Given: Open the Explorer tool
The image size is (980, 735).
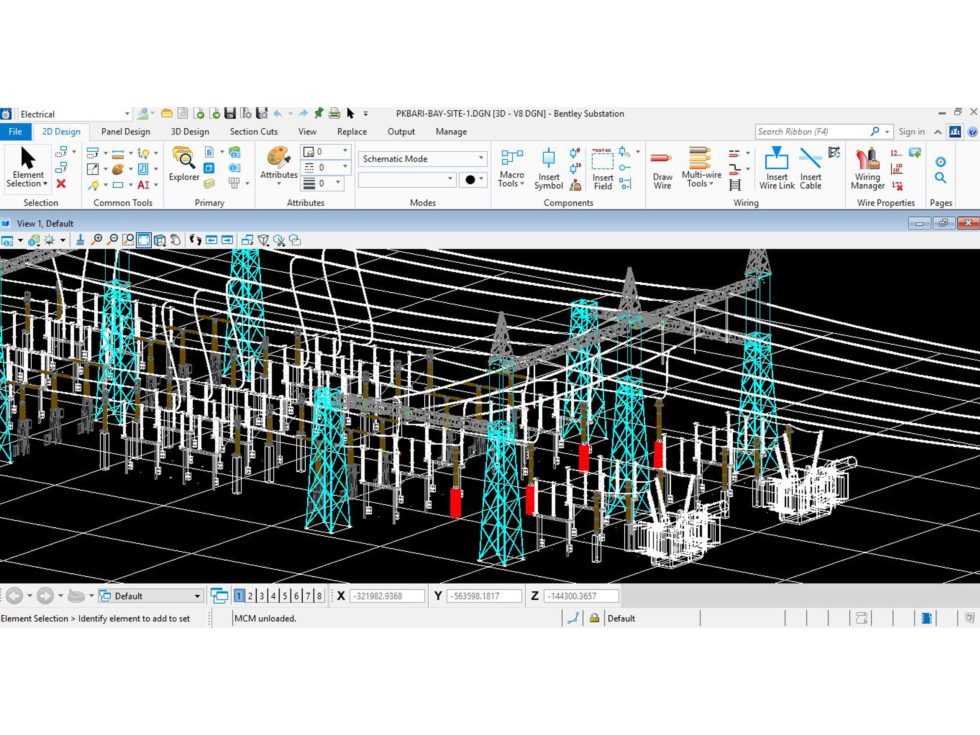Looking at the screenshot, I should [183, 165].
